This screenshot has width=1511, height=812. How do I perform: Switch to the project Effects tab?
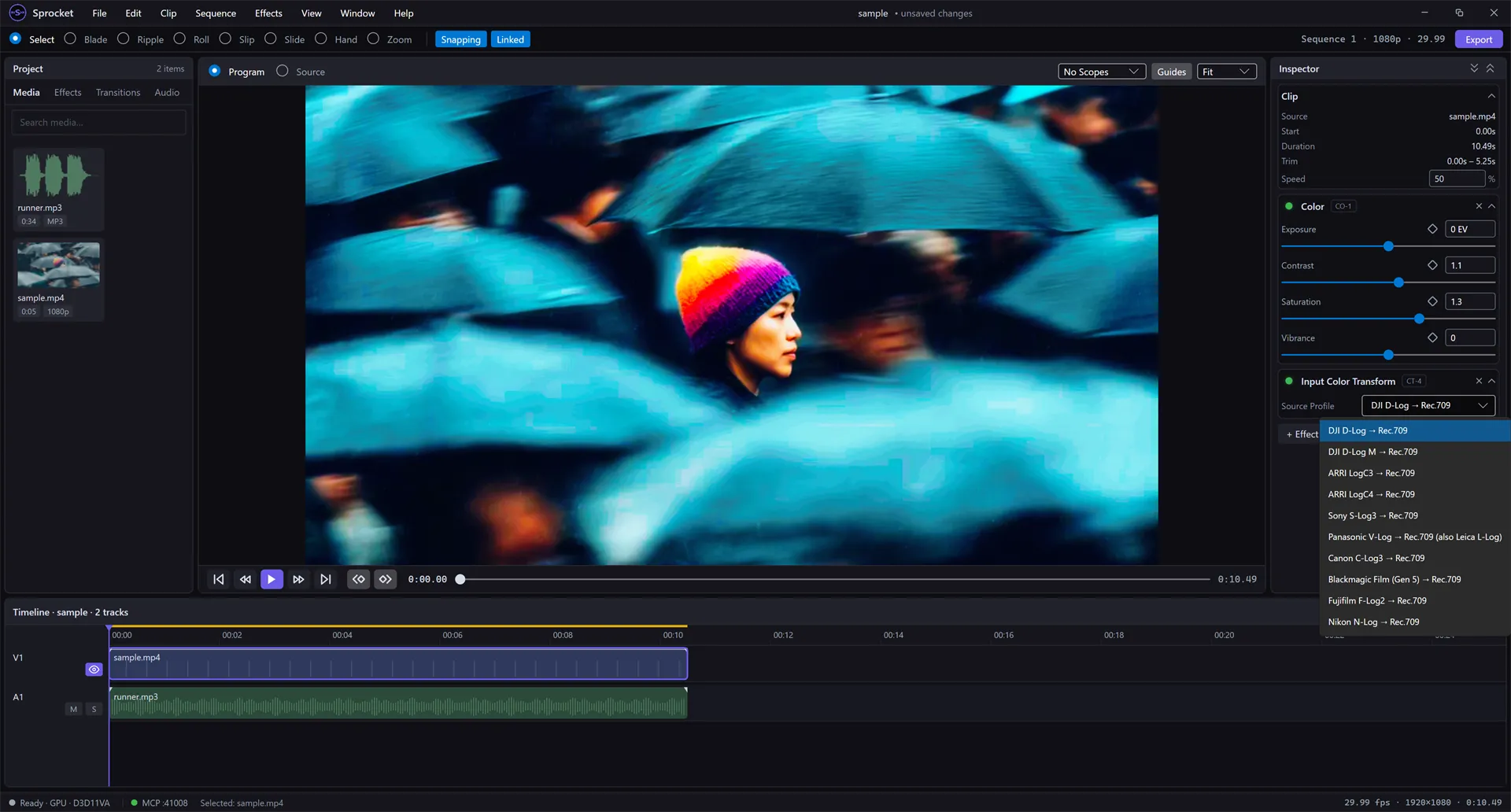click(x=68, y=92)
